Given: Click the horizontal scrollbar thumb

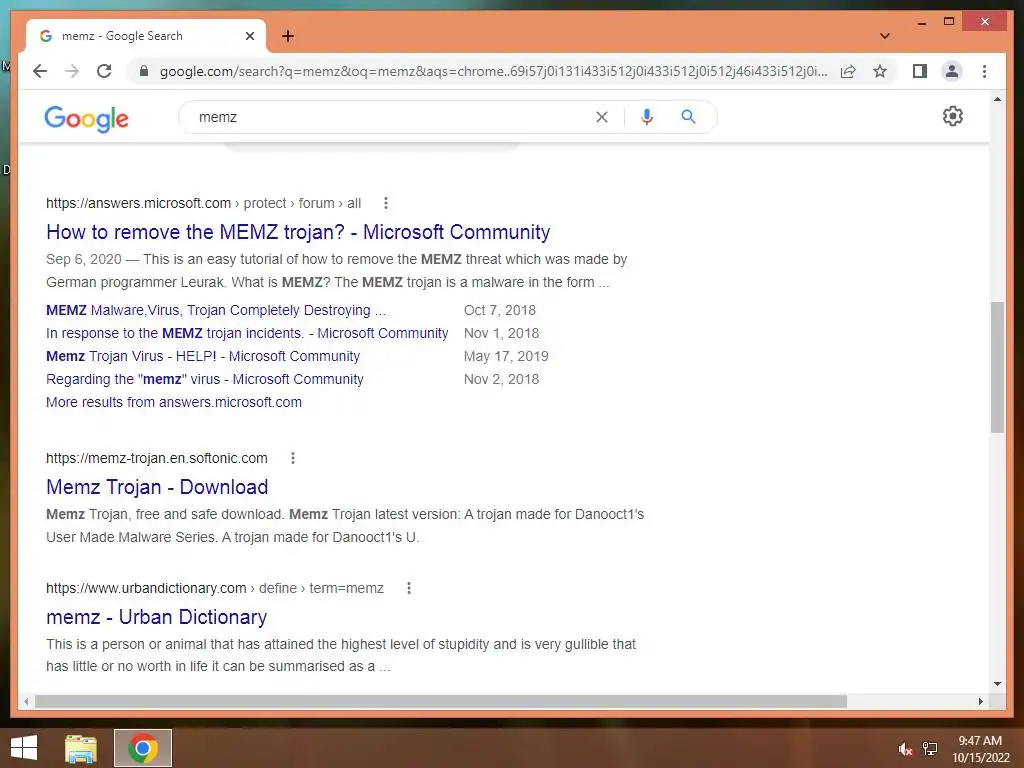Looking at the screenshot, I should (x=440, y=701).
